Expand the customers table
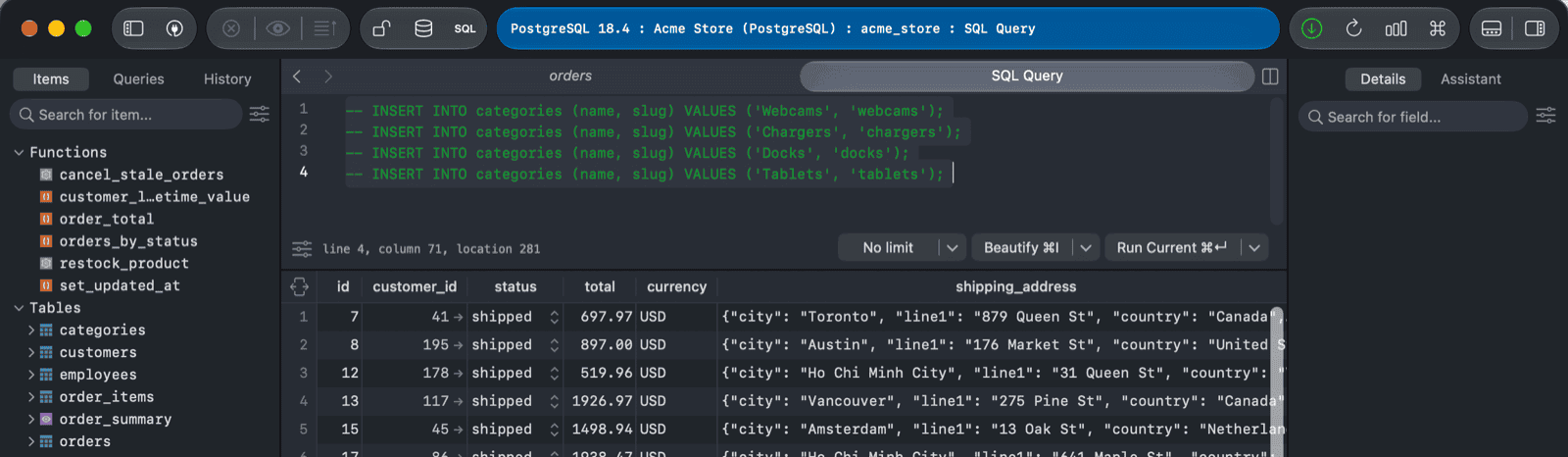This screenshot has width=1568, height=457. [x=31, y=353]
